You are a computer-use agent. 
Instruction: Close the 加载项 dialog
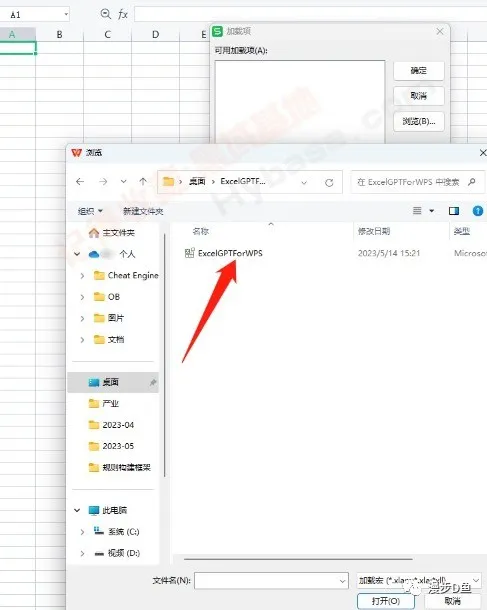440,32
